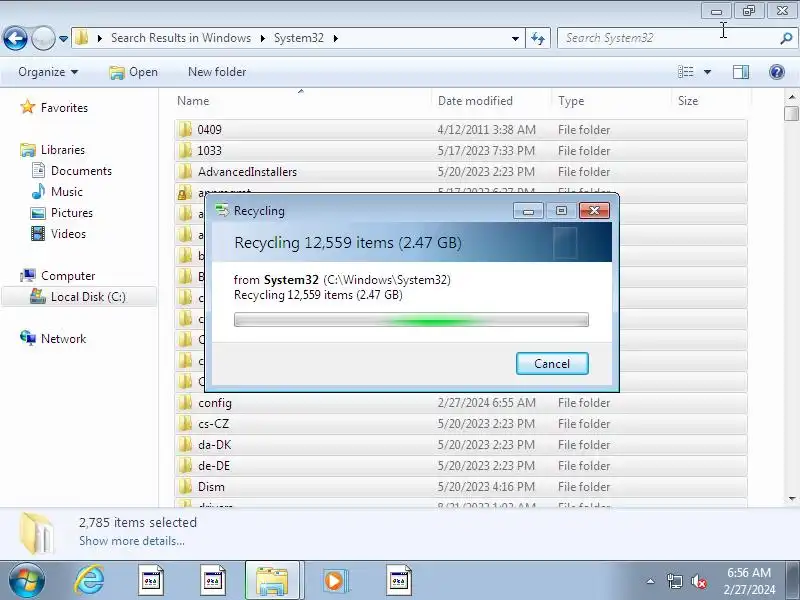Select the System32 breadcrumb
800x600 pixels.
(298, 38)
